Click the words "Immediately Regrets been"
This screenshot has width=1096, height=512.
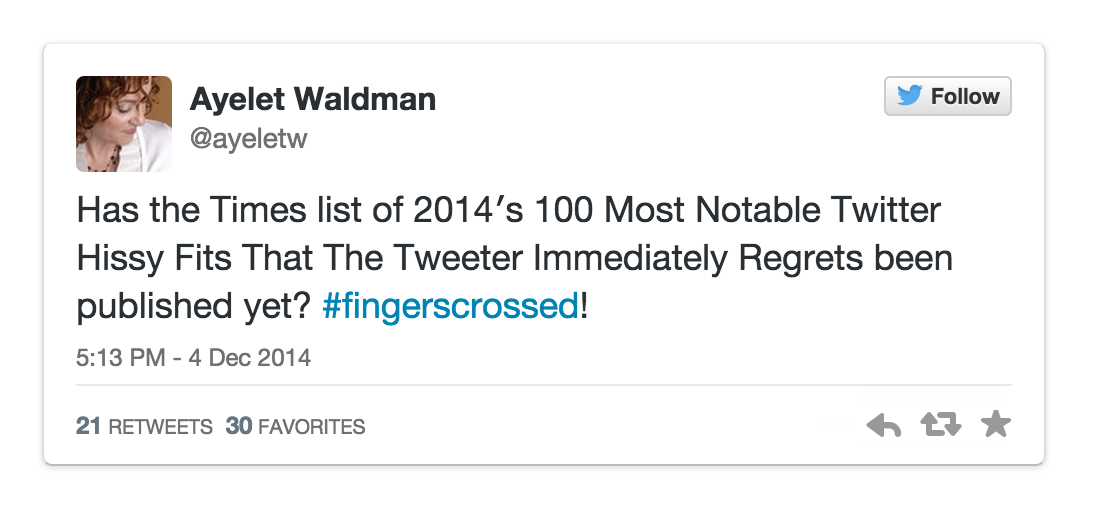742,258
